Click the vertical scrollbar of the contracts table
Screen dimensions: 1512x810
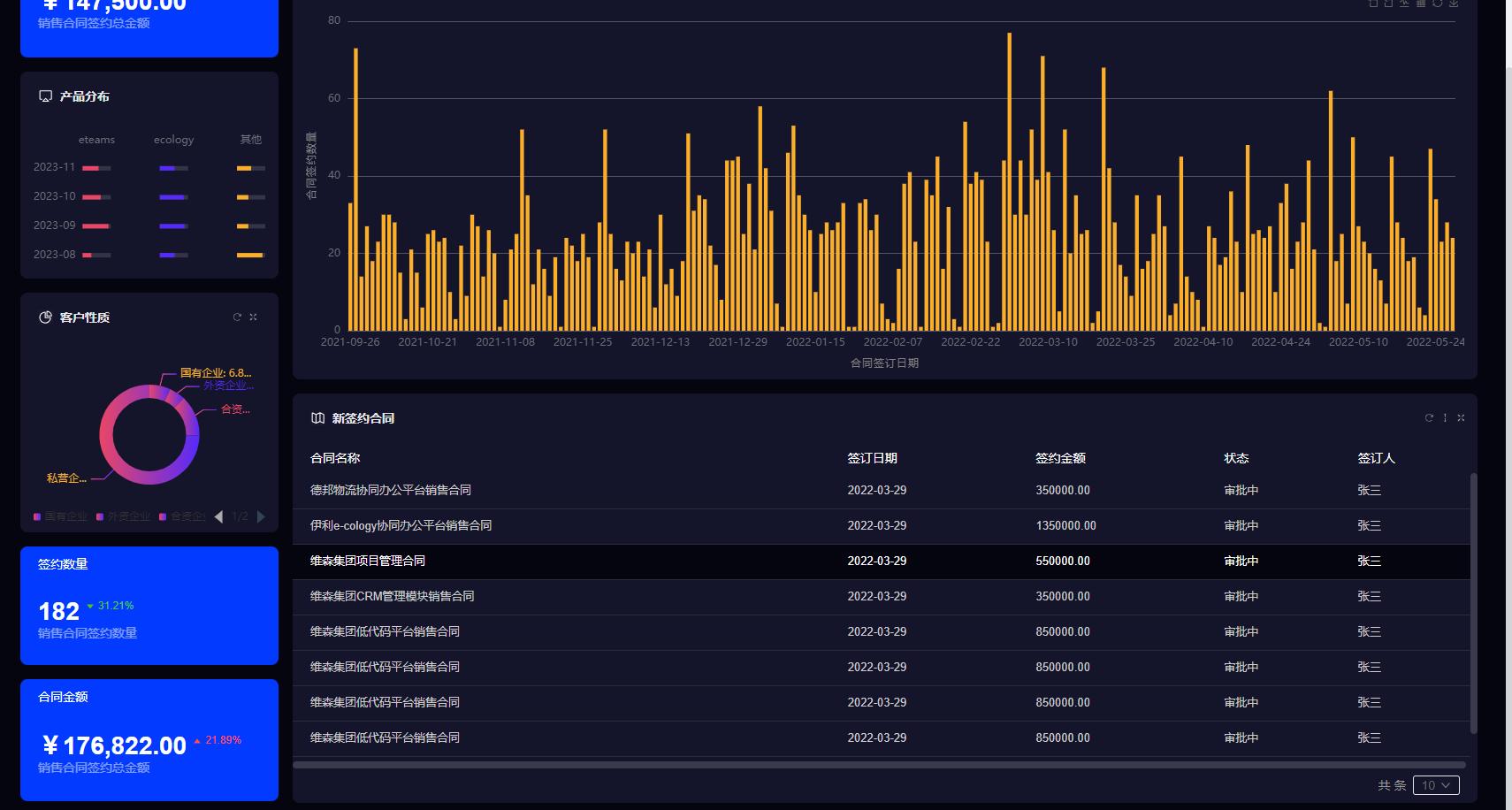pos(1473,603)
